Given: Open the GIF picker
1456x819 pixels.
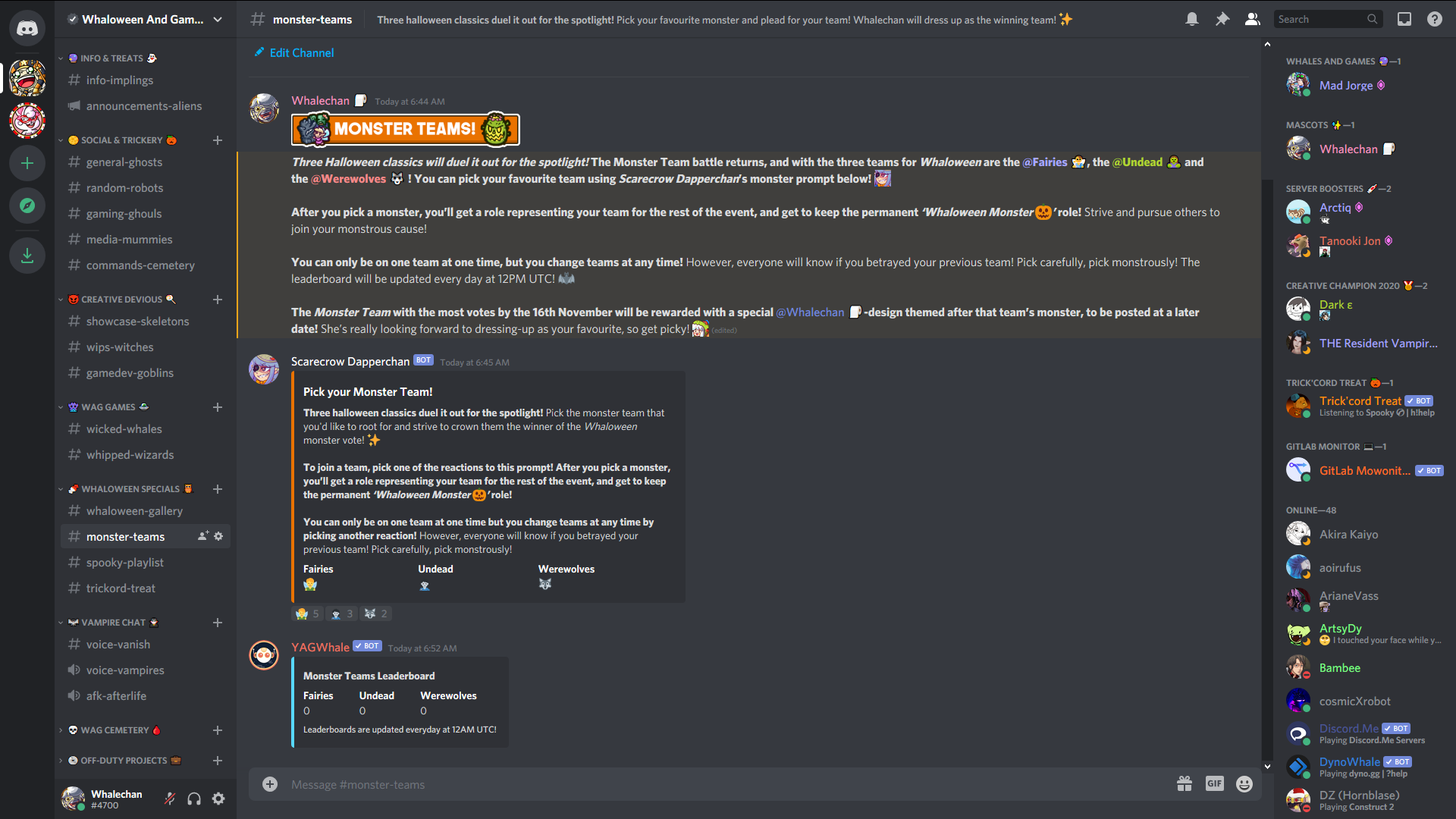Looking at the screenshot, I should [1215, 784].
